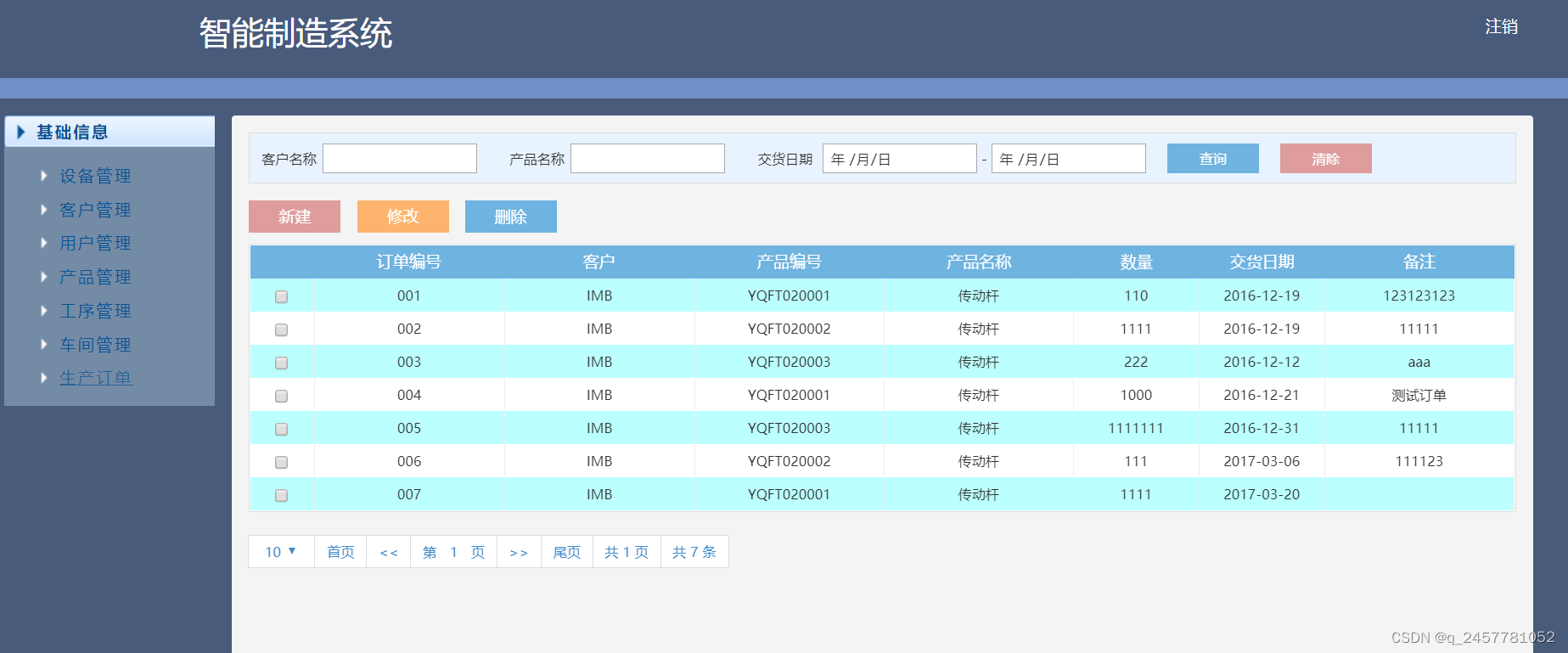Click the 共 7 条 total count text

tap(694, 552)
